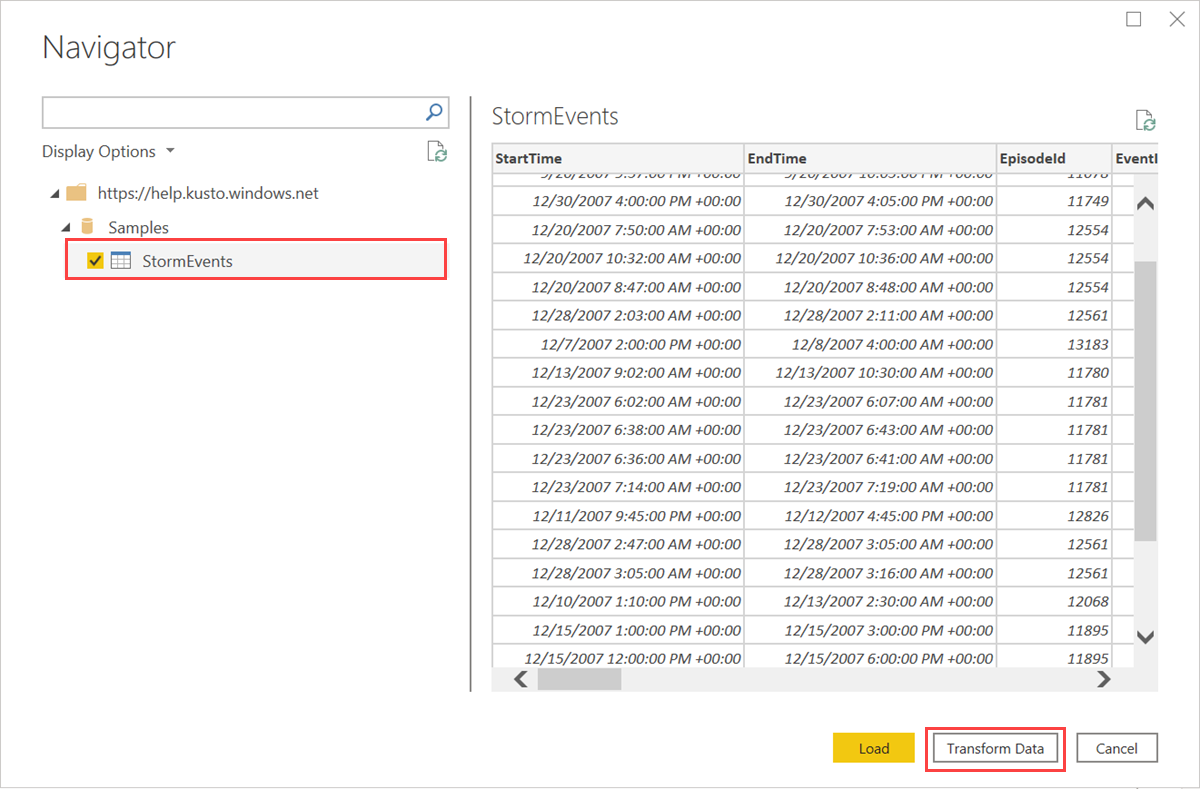1200x789 pixels.
Task: Maximize the Navigator dialog window
Action: coord(1133,19)
